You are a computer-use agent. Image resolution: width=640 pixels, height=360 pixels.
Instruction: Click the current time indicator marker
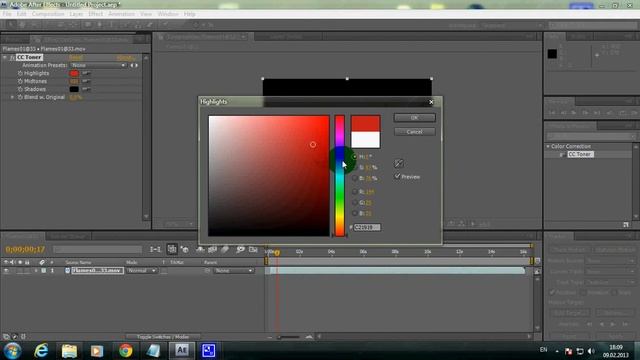[x=277, y=253]
